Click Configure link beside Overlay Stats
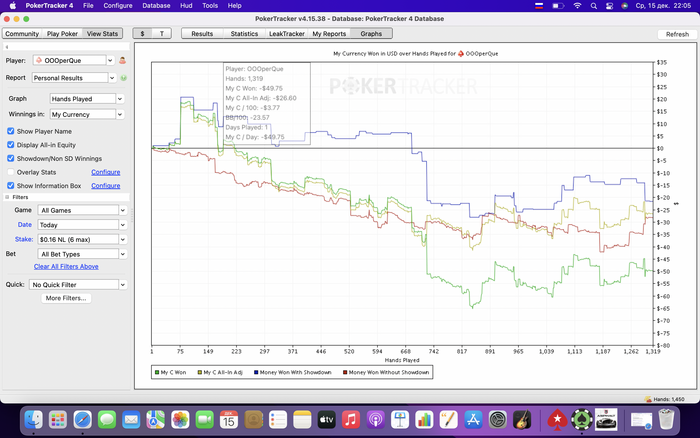 coord(105,172)
